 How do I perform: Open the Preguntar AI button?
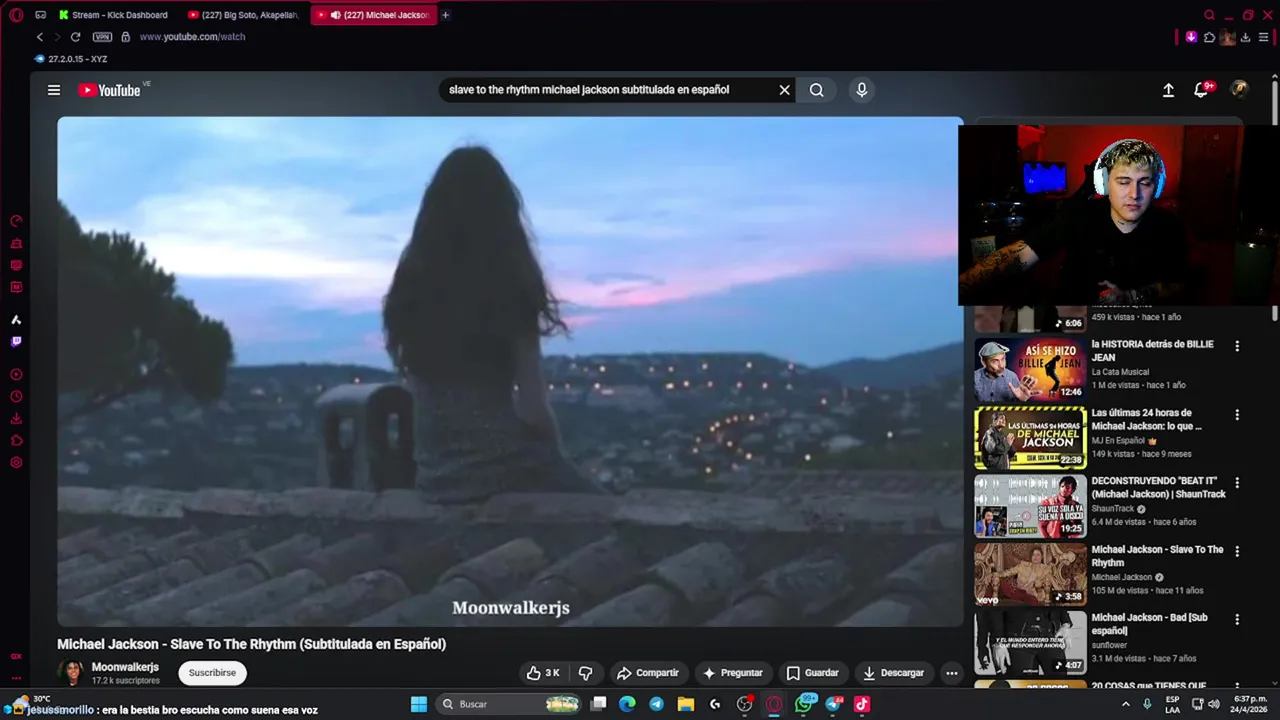point(733,673)
